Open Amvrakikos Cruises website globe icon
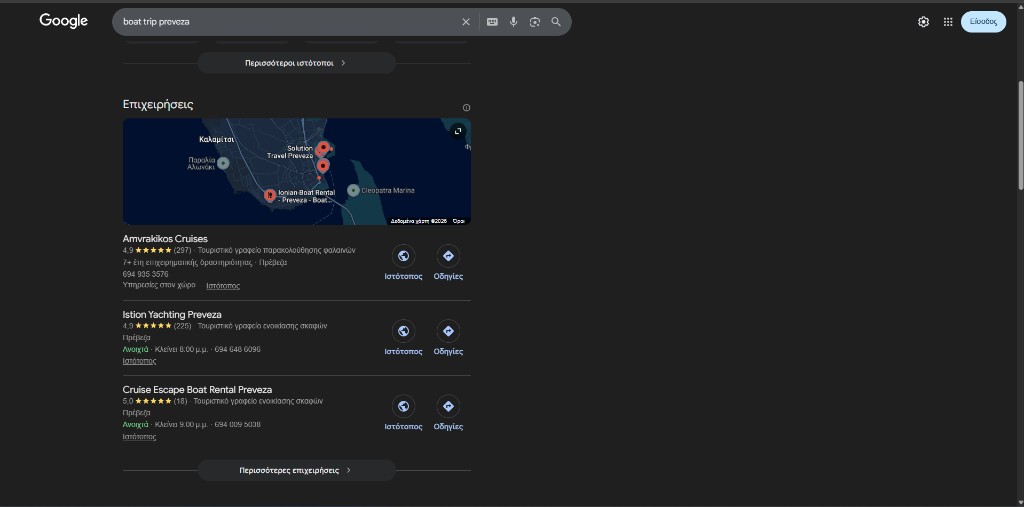Image resolution: width=1024 pixels, height=507 pixels. (403, 256)
